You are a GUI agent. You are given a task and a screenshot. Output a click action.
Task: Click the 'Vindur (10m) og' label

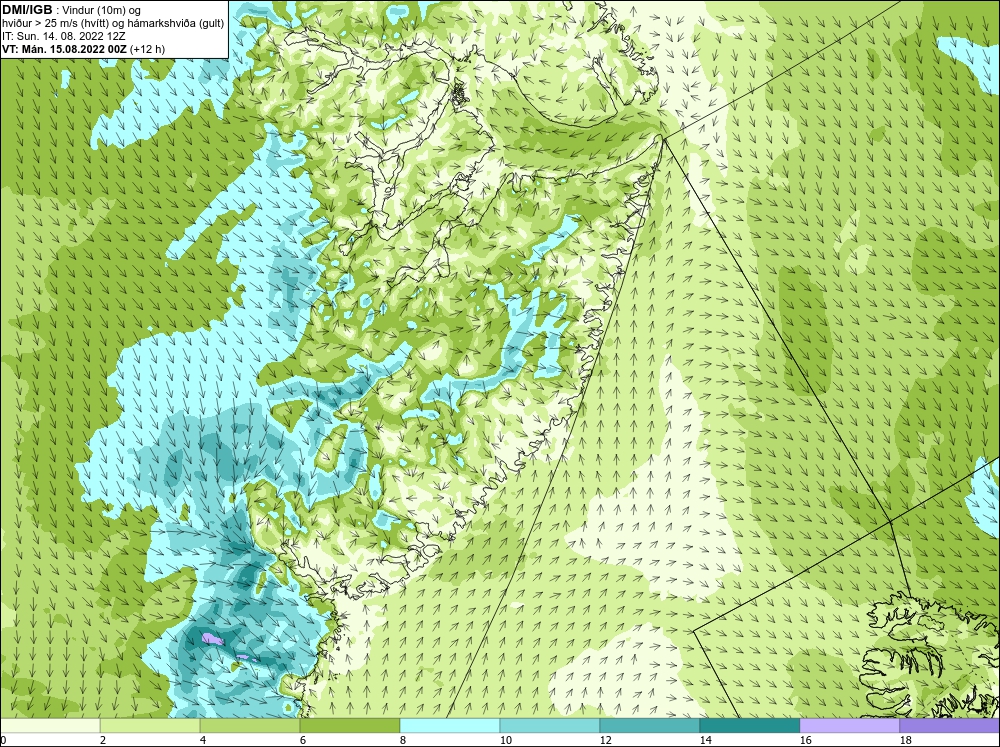coord(103,11)
